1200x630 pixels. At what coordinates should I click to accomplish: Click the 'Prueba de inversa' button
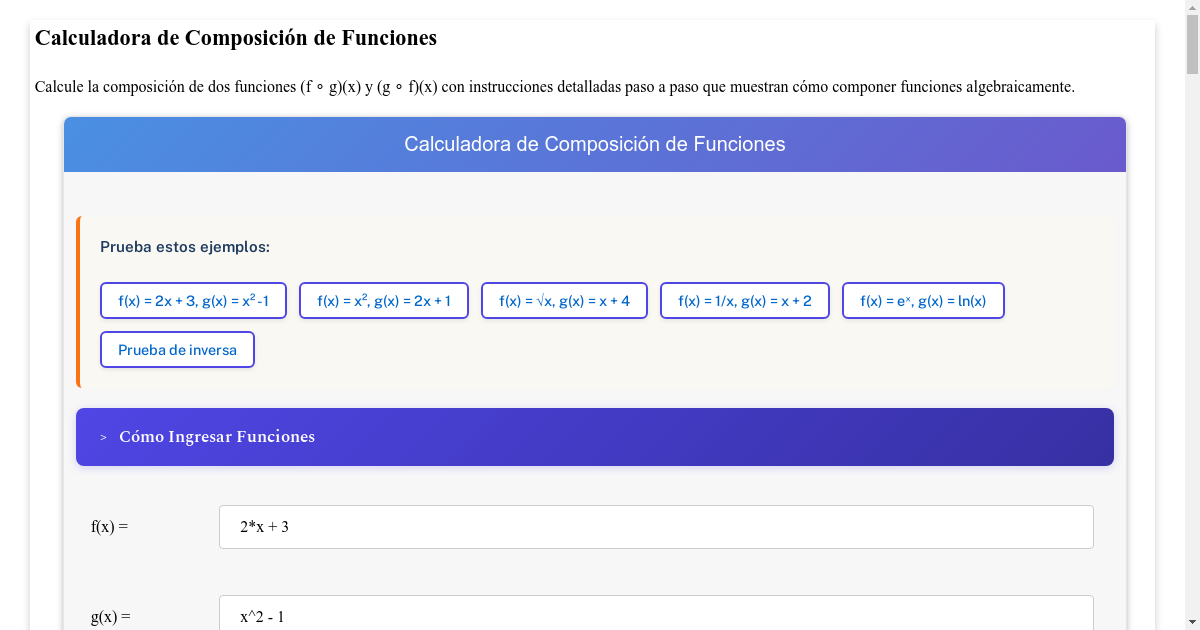177,349
